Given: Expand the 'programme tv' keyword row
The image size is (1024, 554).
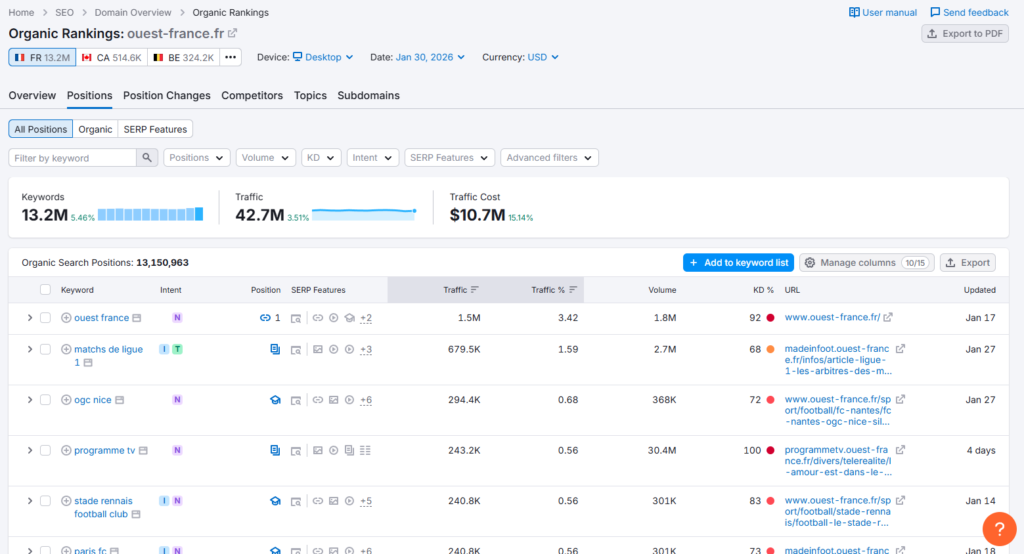Looking at the screenshot, I should [x=29, y=450].
